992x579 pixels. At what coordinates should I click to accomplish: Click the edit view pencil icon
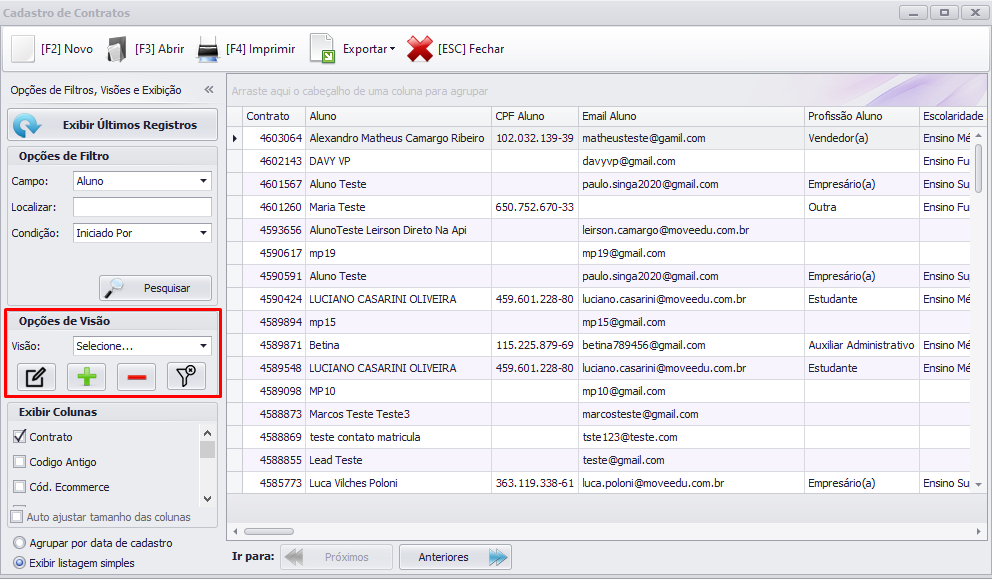[36, 377]
